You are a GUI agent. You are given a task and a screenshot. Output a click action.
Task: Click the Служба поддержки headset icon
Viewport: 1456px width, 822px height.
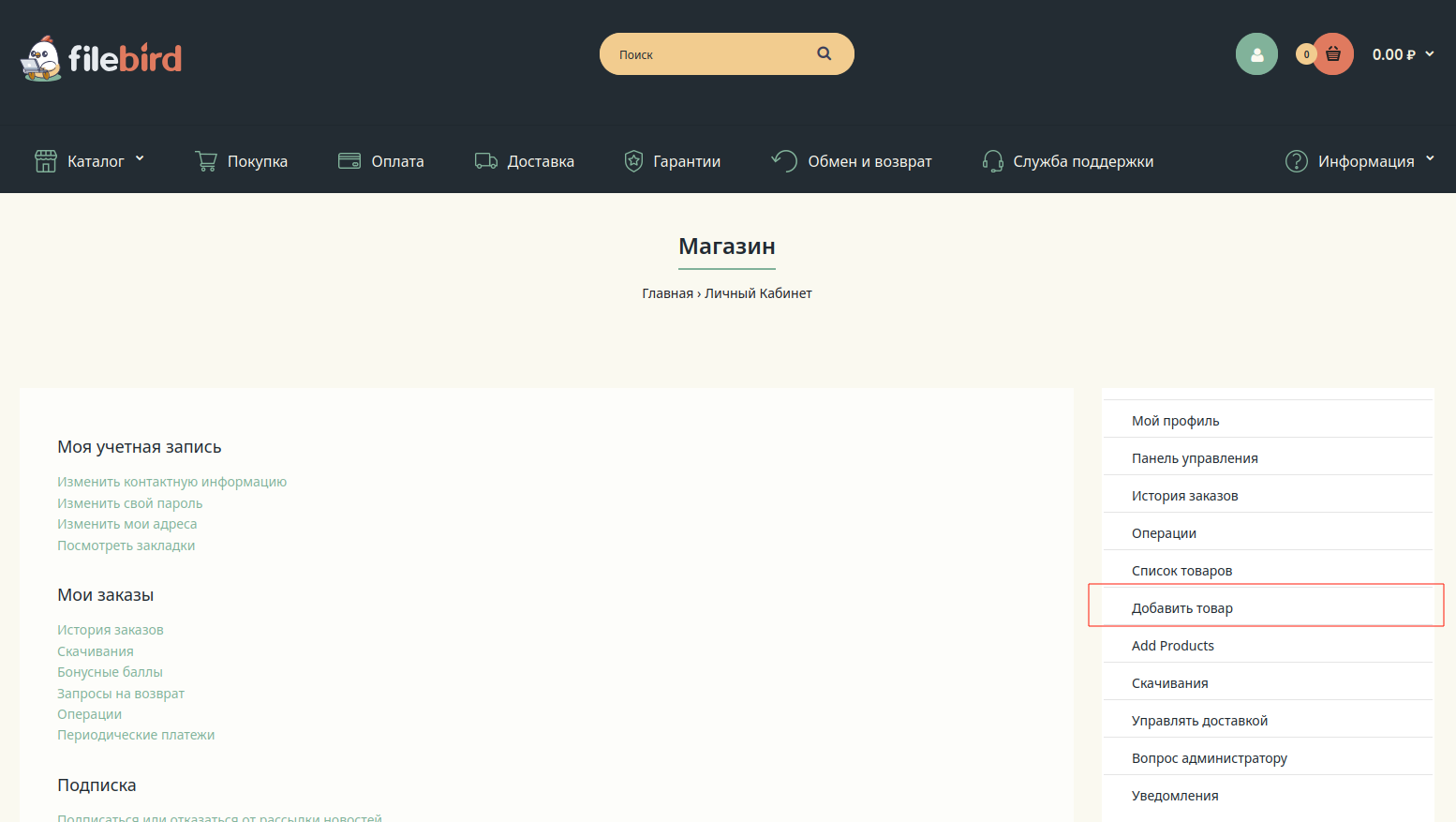(x=992, y=161)
